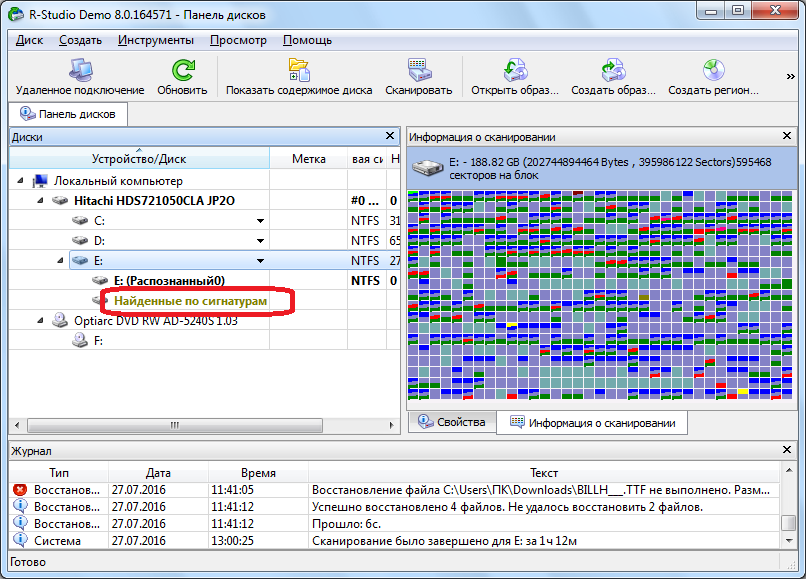
Task: Open the dropdown arrow for drive C:
Action: [261, 221]
